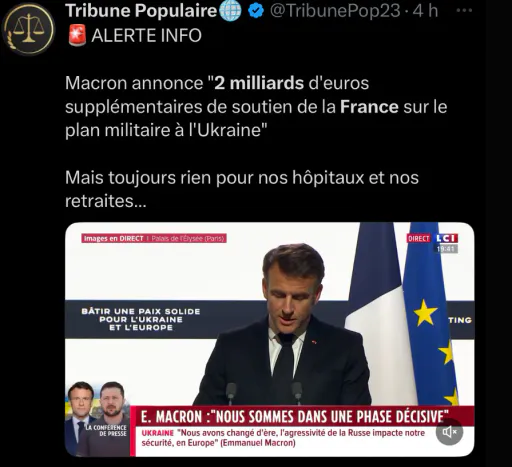Click the globe emoji beside the name
Viewport: 512px width, 467px height.
coord(230,11)
